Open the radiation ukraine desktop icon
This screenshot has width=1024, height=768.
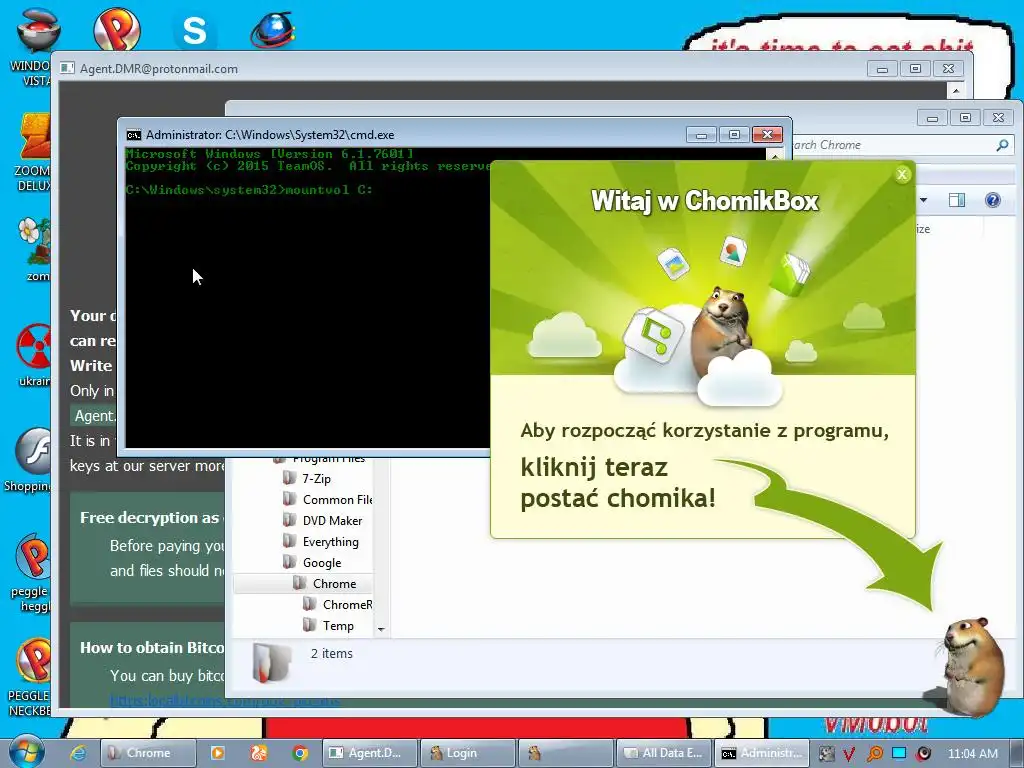point(34,355)
